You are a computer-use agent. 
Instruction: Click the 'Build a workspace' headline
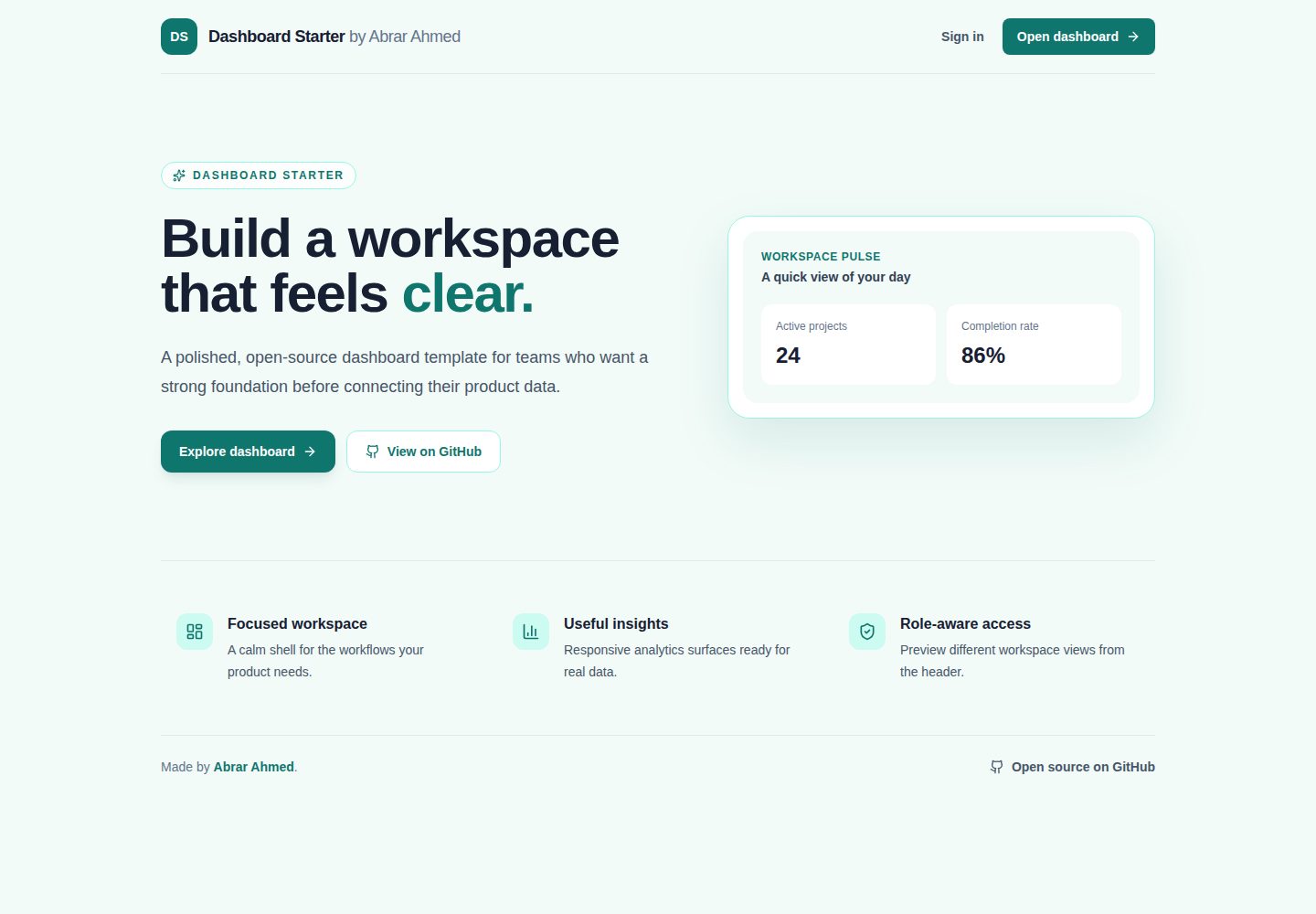point(390,239)
